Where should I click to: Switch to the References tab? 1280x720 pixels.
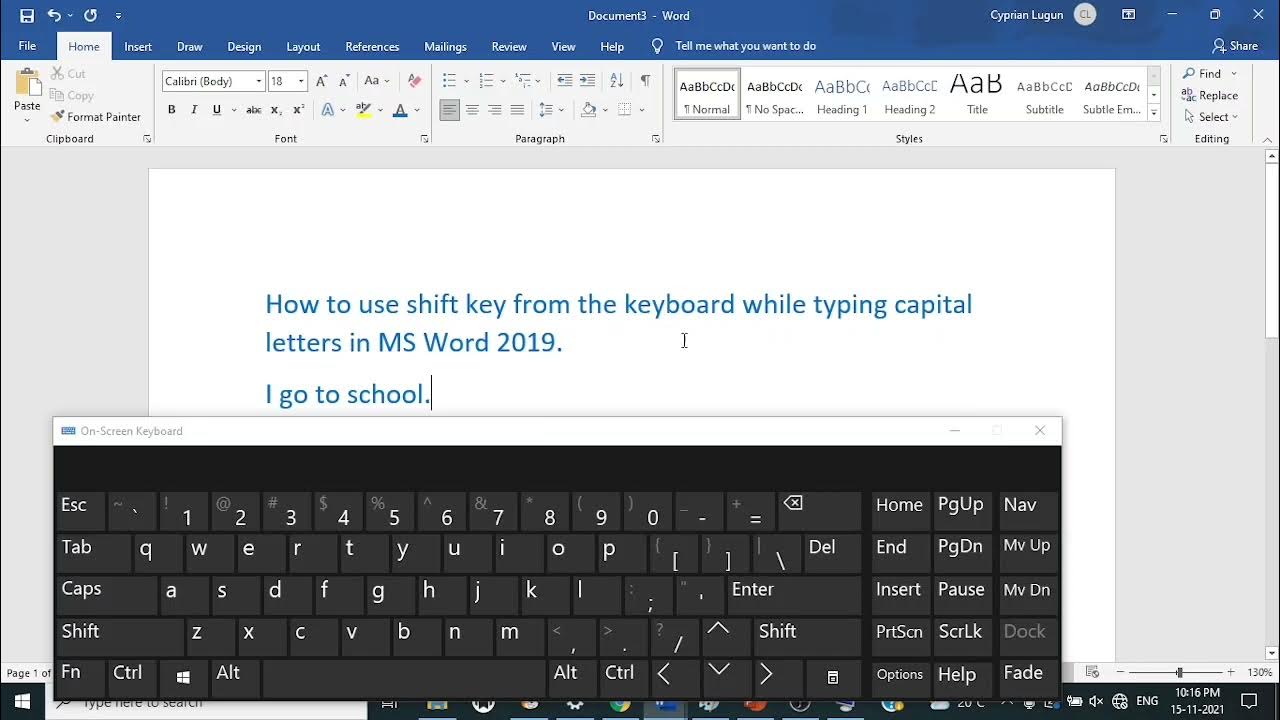point(372,46)
